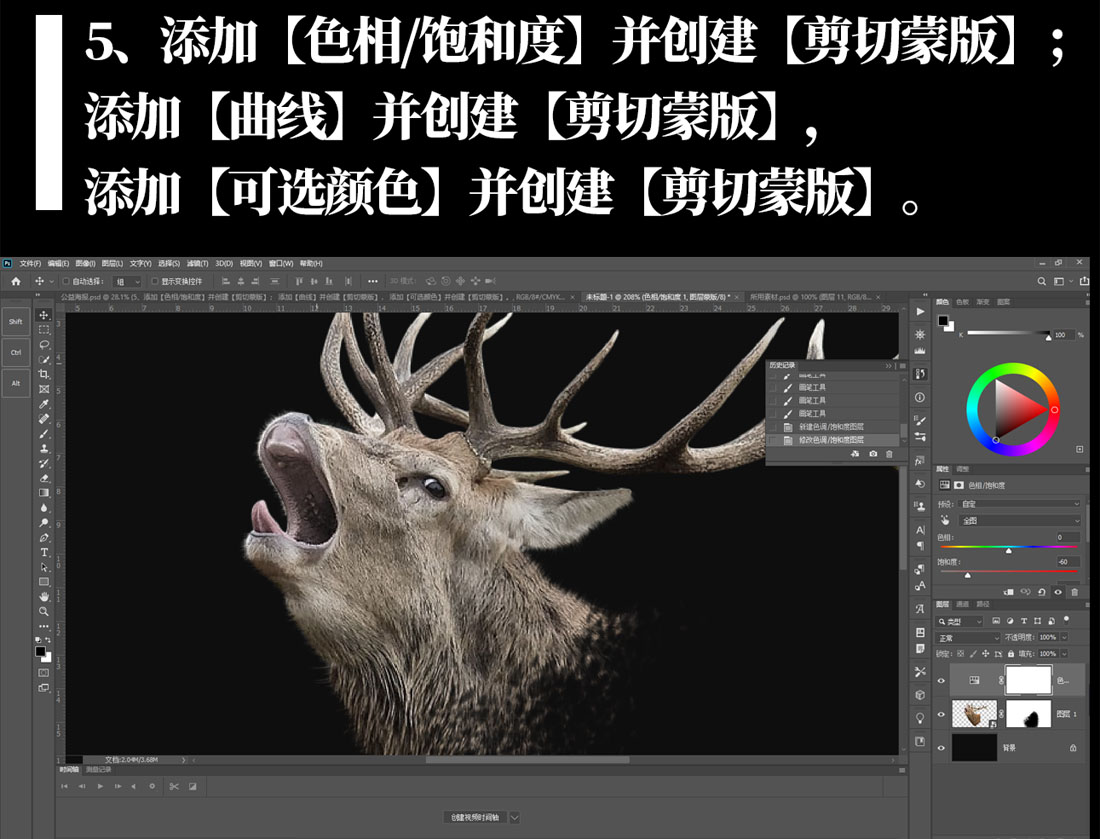The image size is (1100, 839).
Task: Toggle lock all icon in Layers panel
Action: click(x=1010, y=653)
